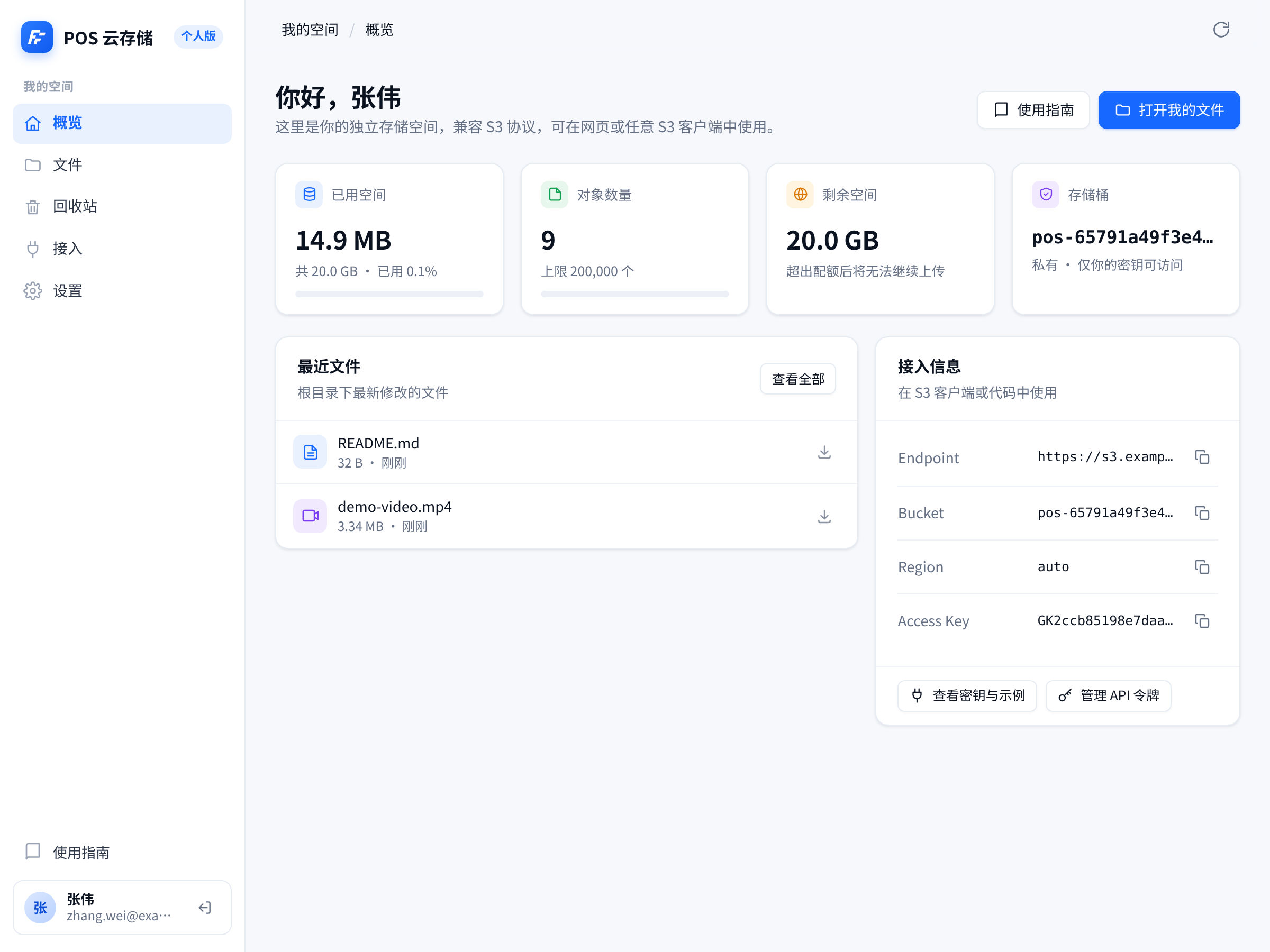Click the README.md file name
1270x952 pixels.
click(378, 444)
